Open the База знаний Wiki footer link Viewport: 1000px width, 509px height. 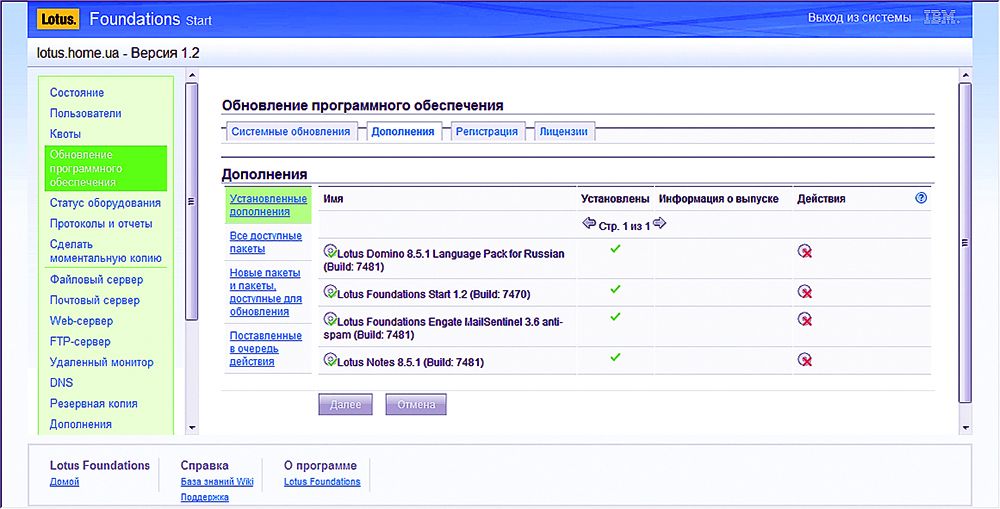[x=217, y=482]
